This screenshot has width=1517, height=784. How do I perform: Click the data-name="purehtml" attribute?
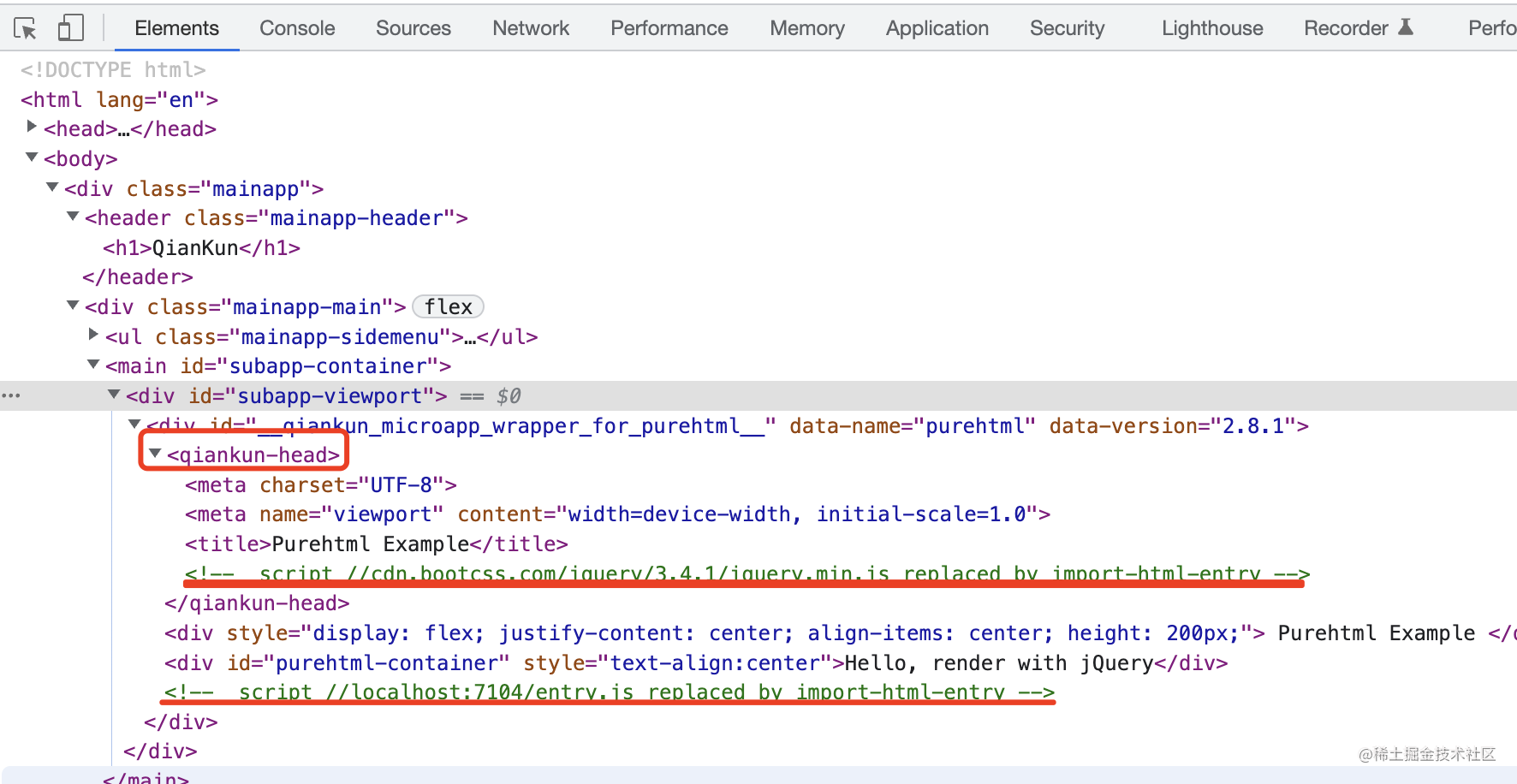click(x=913, y=425)
